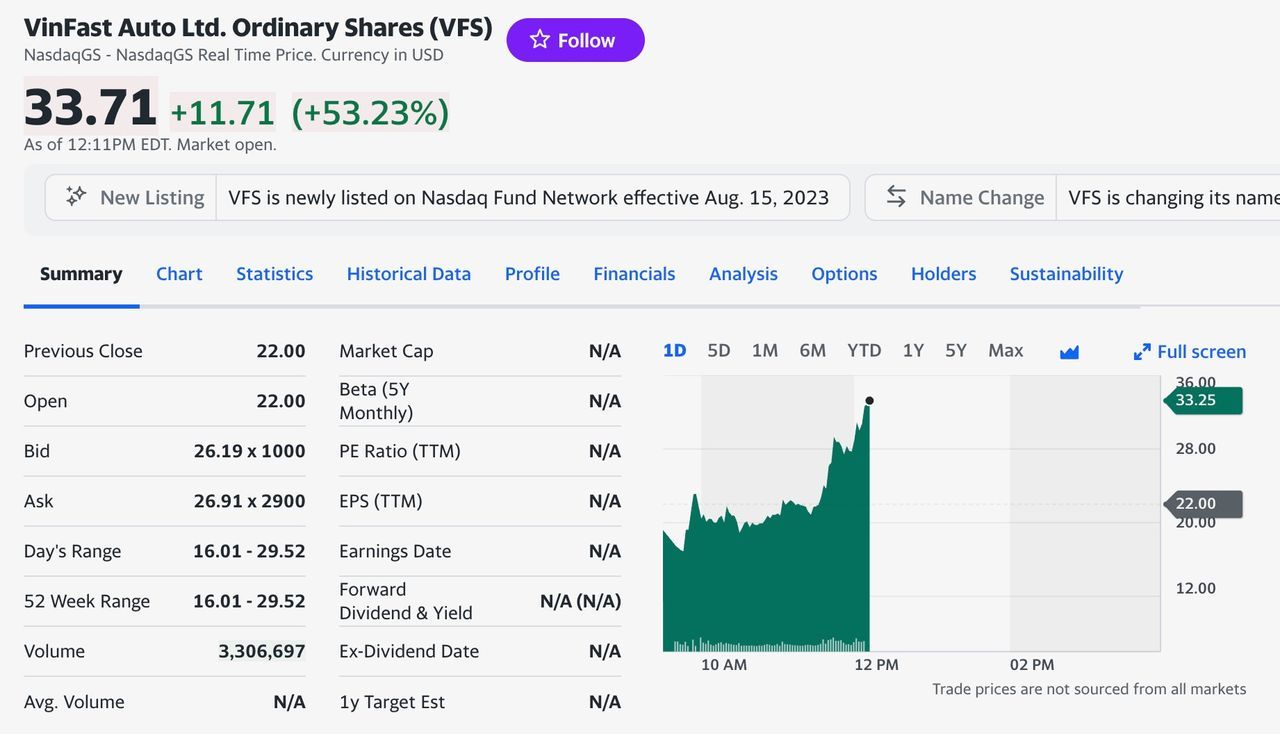Show the Holders tab
Viewport: 1280px width, 734px height.
coord(943,274)
